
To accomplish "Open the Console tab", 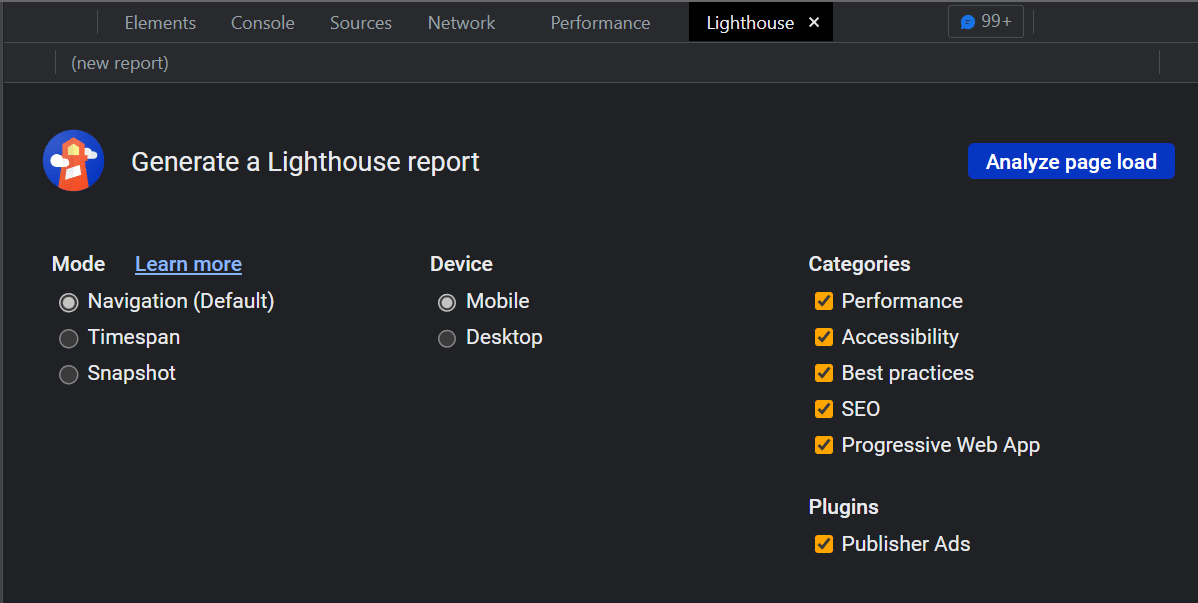I will click(262, 22).
